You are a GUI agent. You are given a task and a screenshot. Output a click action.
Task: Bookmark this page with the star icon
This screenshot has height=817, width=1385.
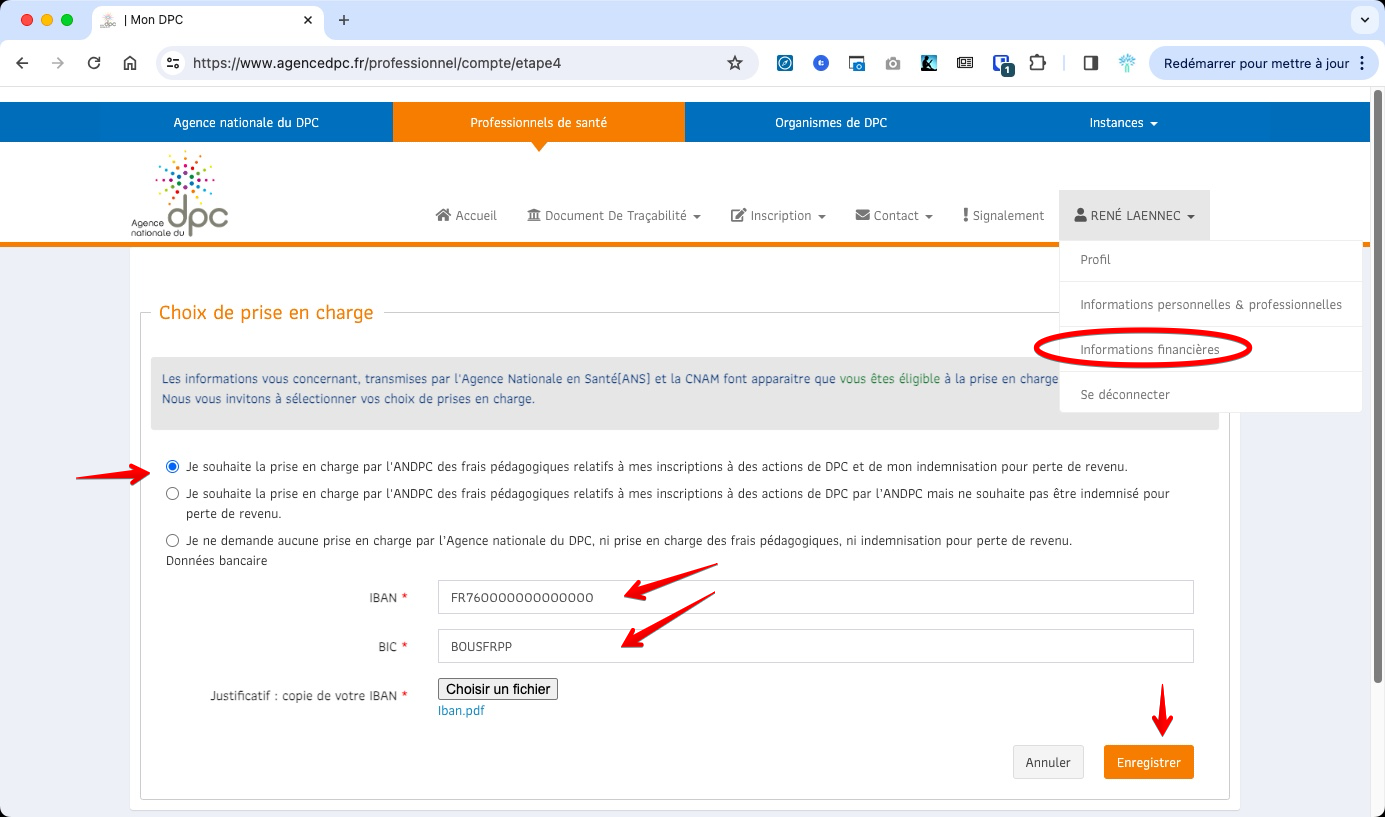click(735, 63)
